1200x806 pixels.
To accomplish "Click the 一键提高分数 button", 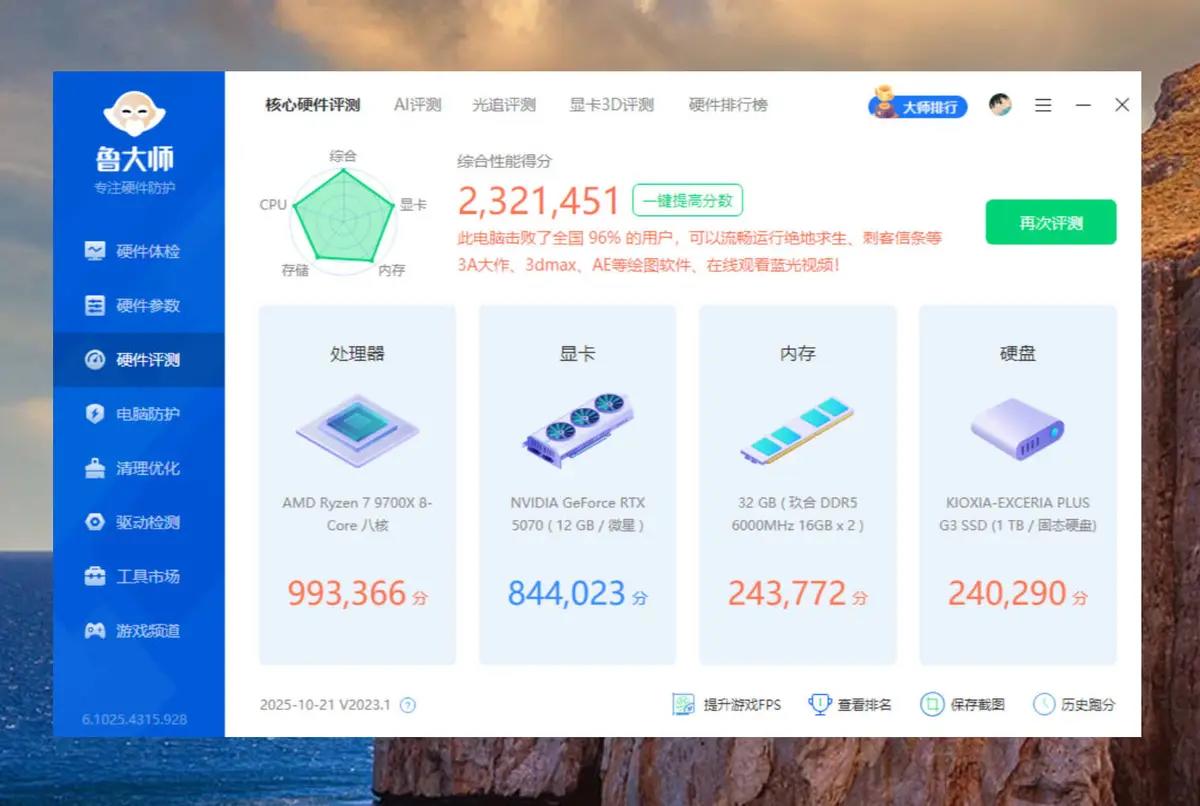I will (687, 200).
